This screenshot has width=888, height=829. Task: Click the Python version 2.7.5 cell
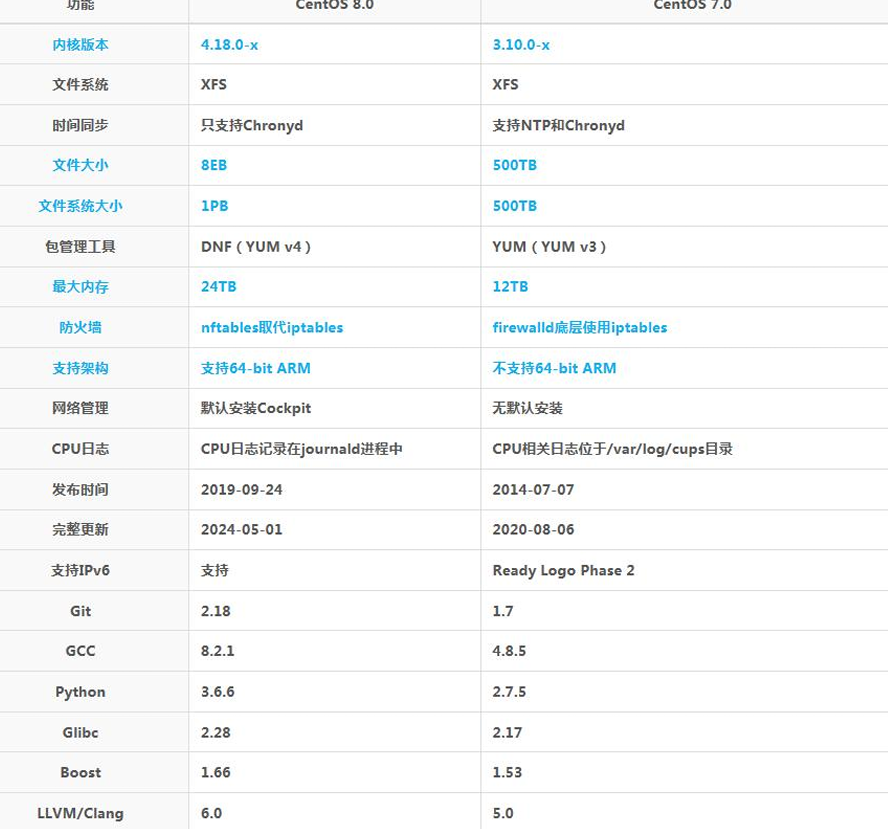point(509,691)
